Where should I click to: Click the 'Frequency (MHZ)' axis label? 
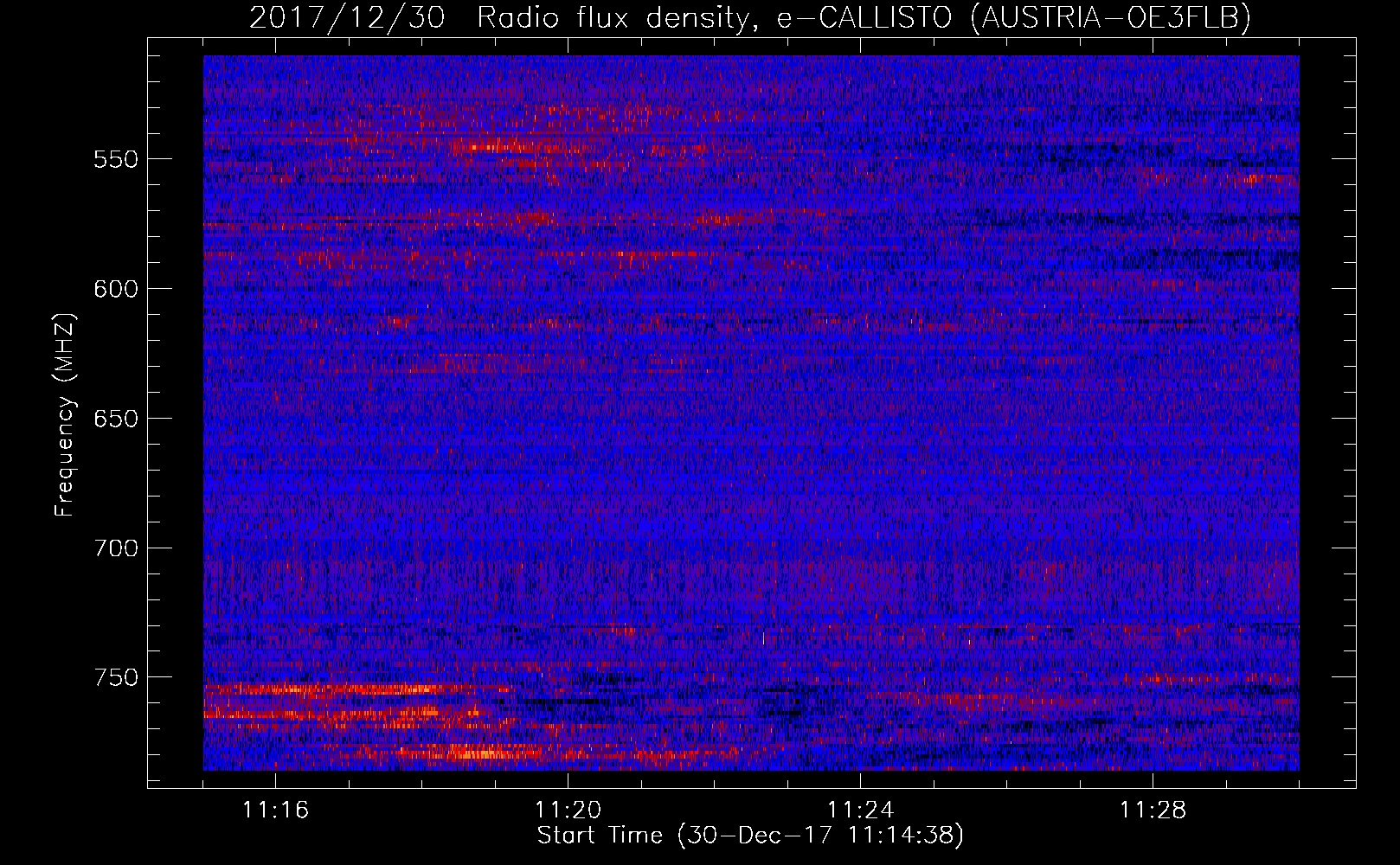(x=64, y=415)
